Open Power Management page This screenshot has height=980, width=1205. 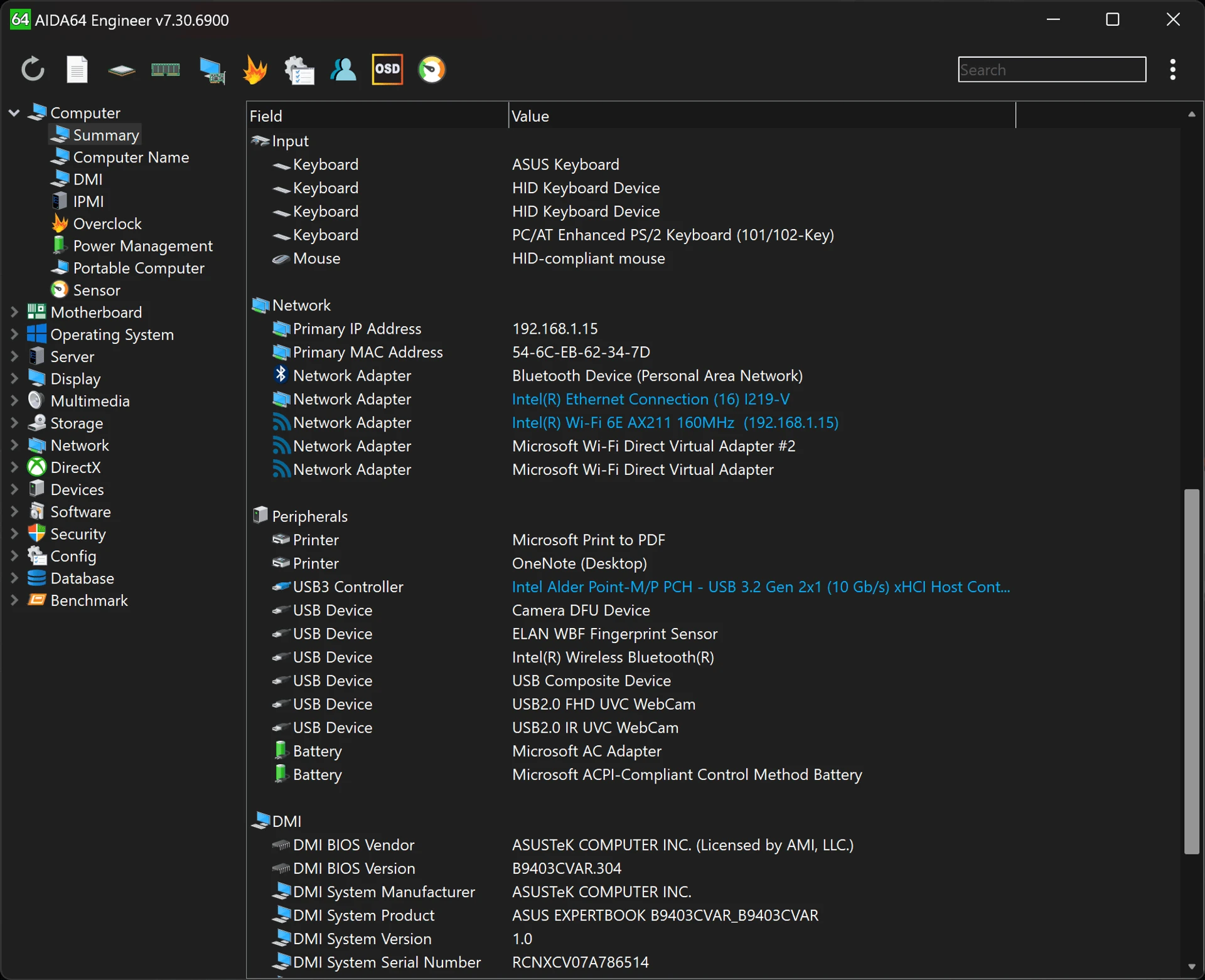(x=132, y=245)
